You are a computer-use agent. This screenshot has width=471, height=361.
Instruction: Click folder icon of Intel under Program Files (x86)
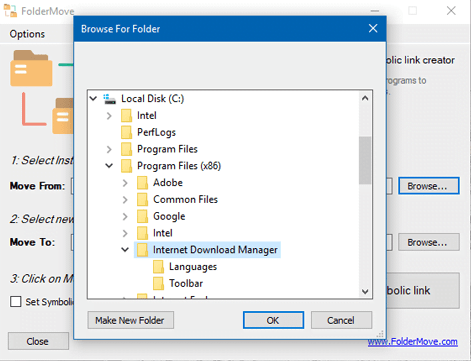142,233
